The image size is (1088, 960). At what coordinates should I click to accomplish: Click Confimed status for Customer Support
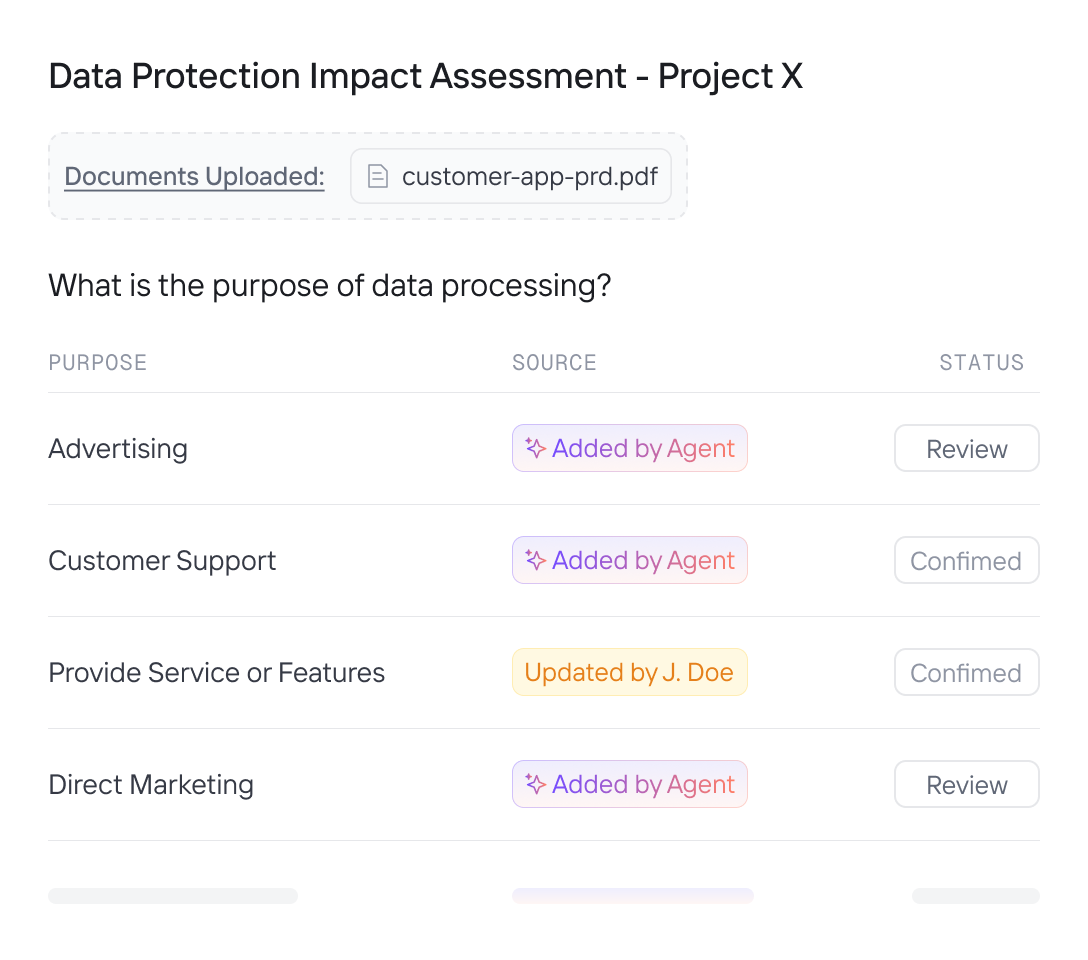(x=966, y=561)
